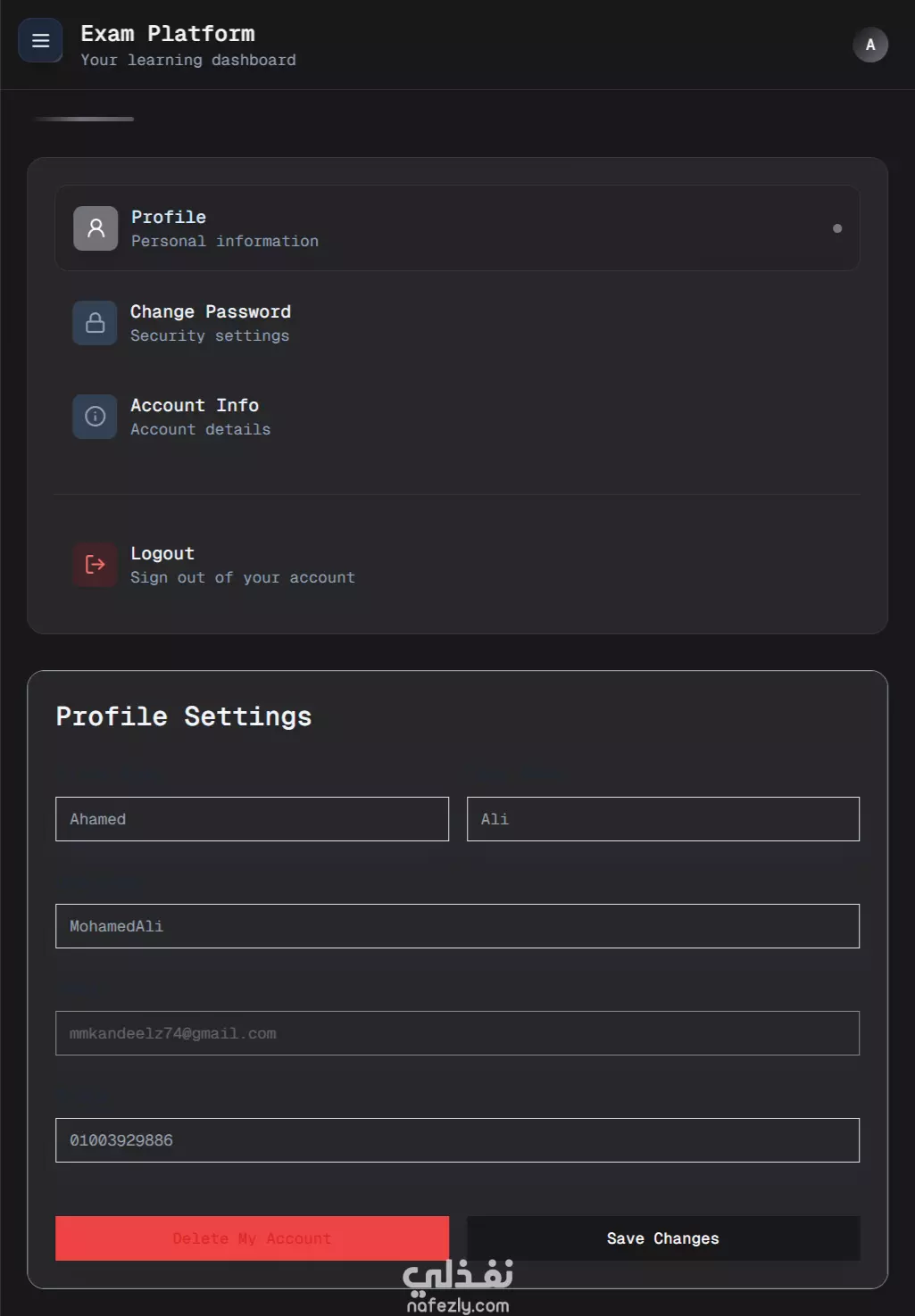The image size is (915, 1316).
Task: Focus the username field with MohamedAli
Action: coord(457,926)
